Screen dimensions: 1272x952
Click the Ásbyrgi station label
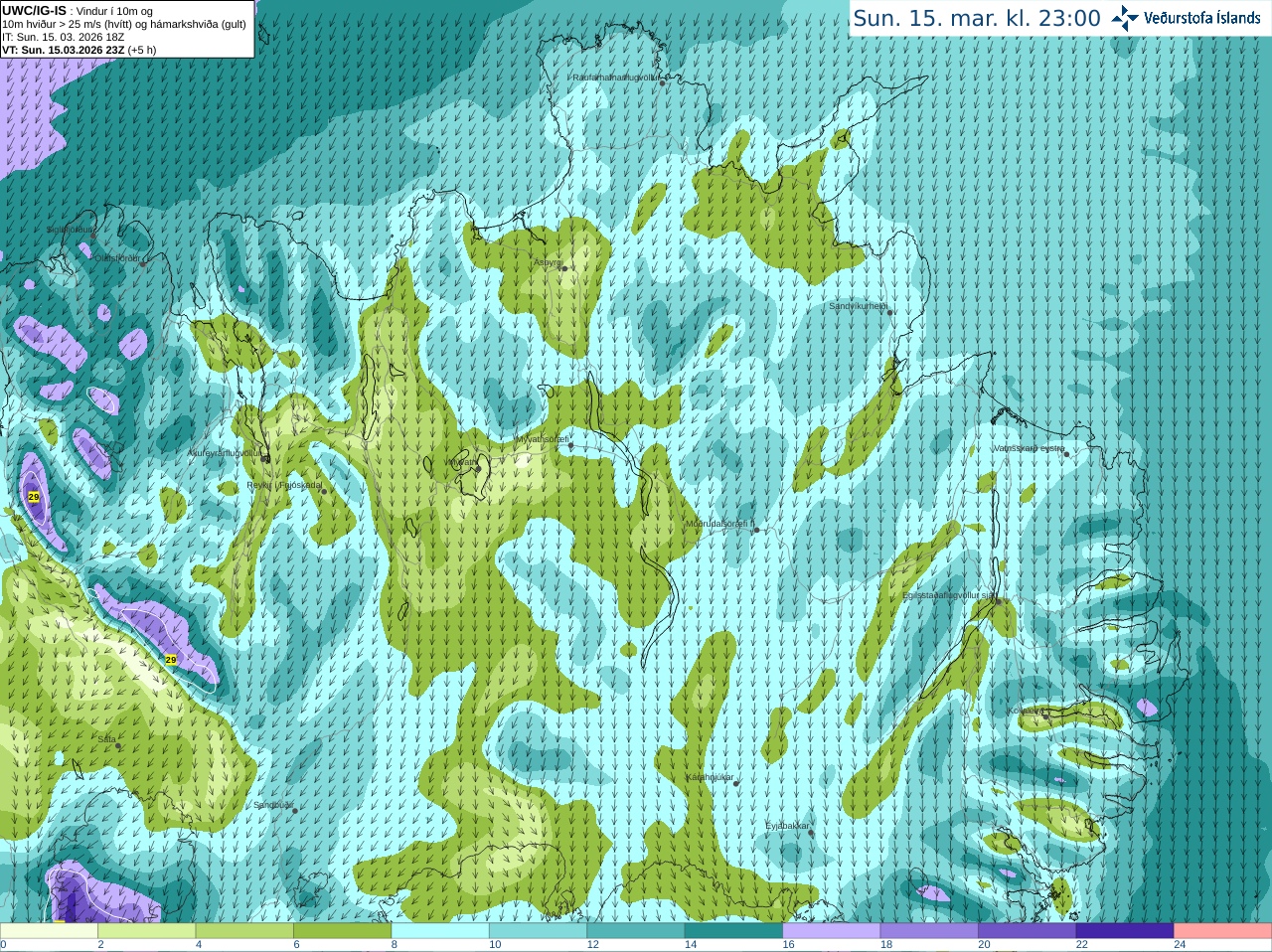(x=547, y=262)
